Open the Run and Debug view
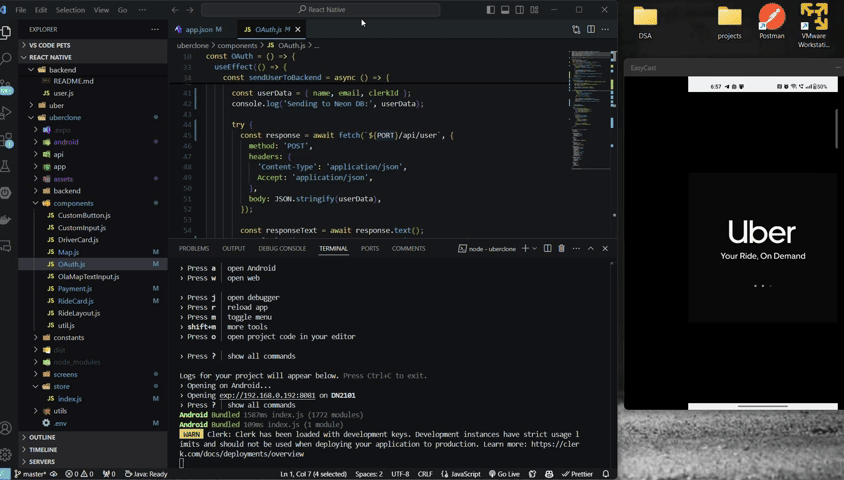844x480 pixels. (7, 113)
